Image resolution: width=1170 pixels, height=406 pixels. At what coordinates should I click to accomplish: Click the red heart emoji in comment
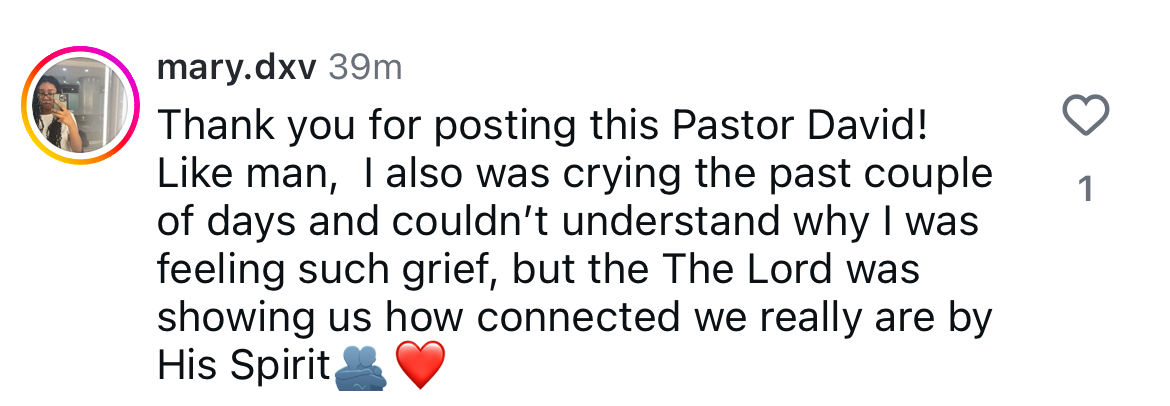420,367
